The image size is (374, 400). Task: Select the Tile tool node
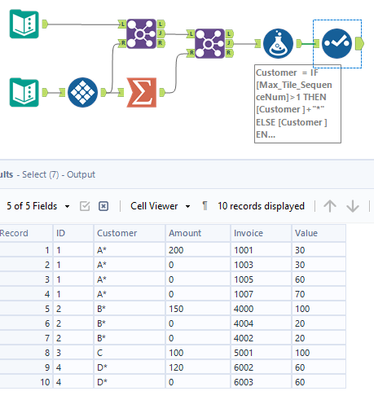pyautogui.click(x=83, y=92)
